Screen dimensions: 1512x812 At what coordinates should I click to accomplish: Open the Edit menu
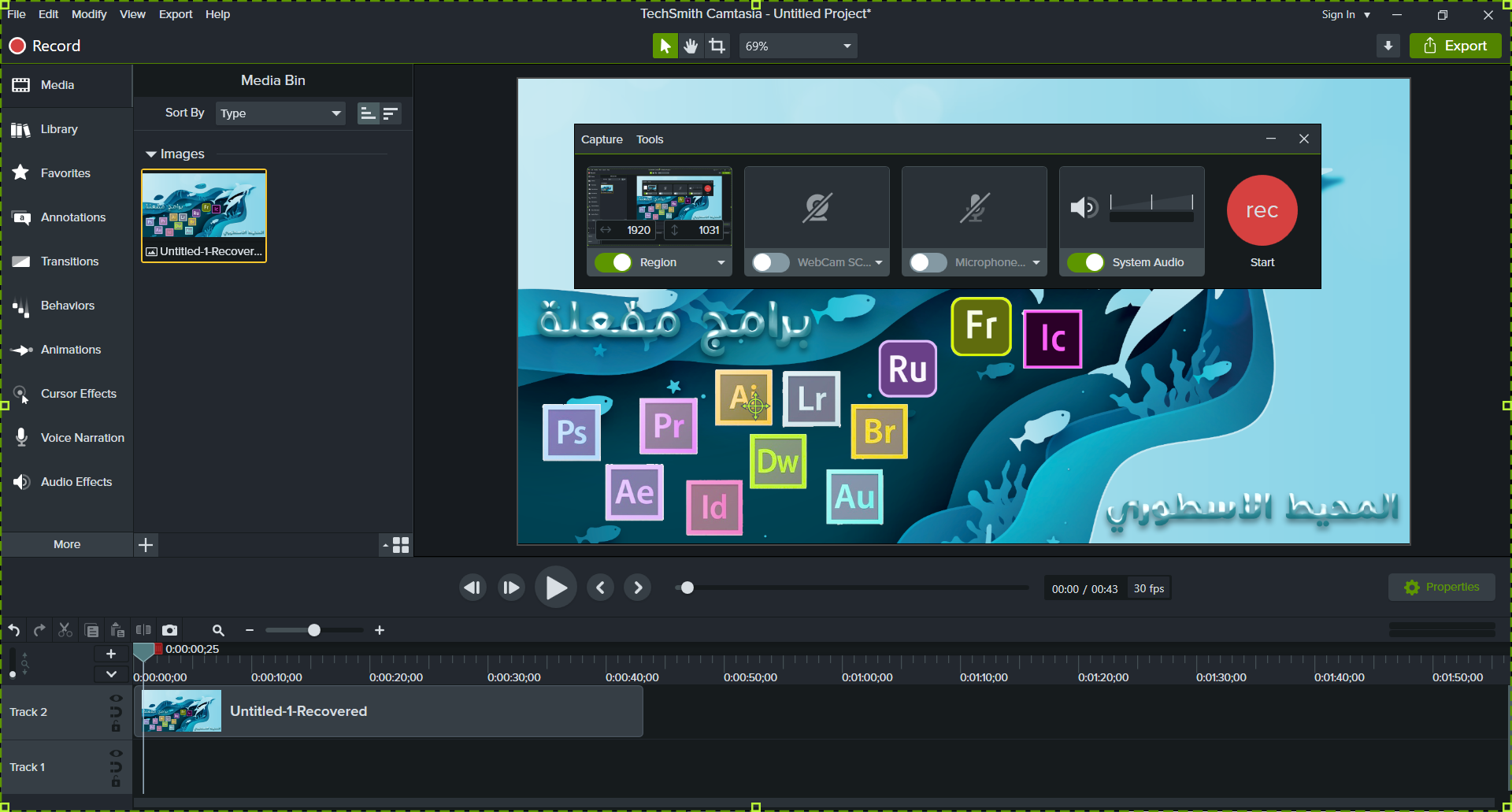48,14
